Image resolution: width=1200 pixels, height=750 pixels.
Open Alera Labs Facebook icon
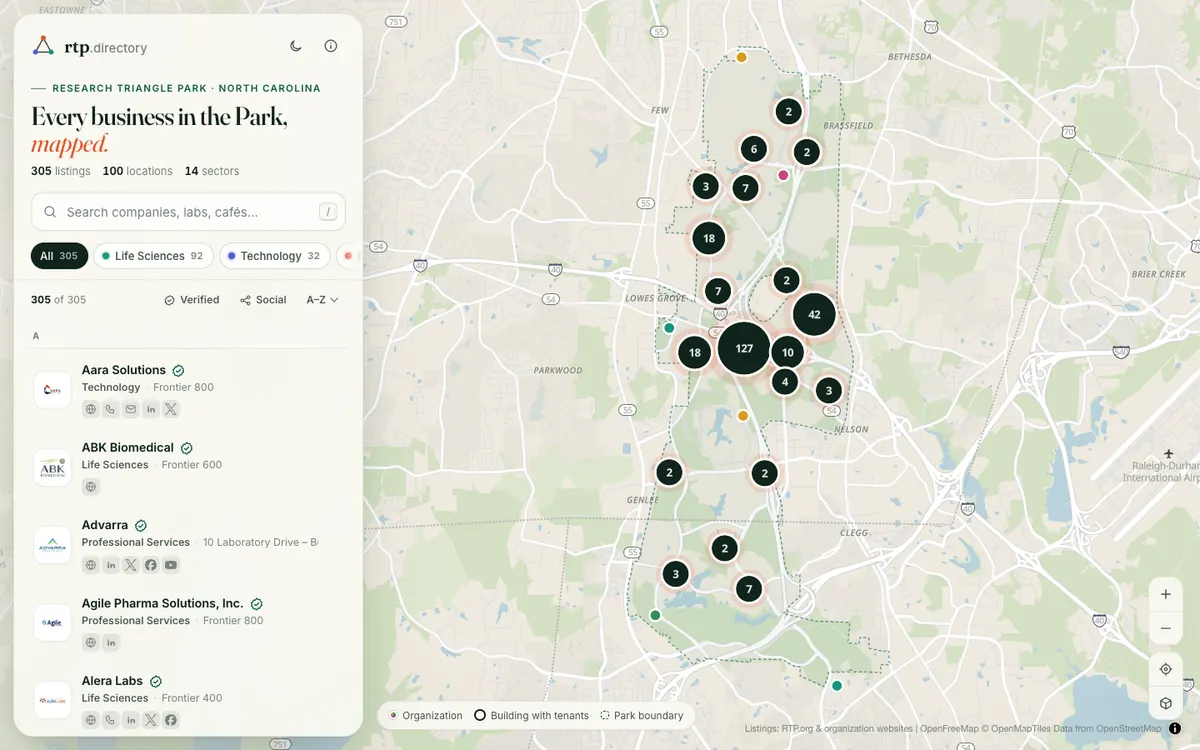pyautogui.click(x=171, y=720)
